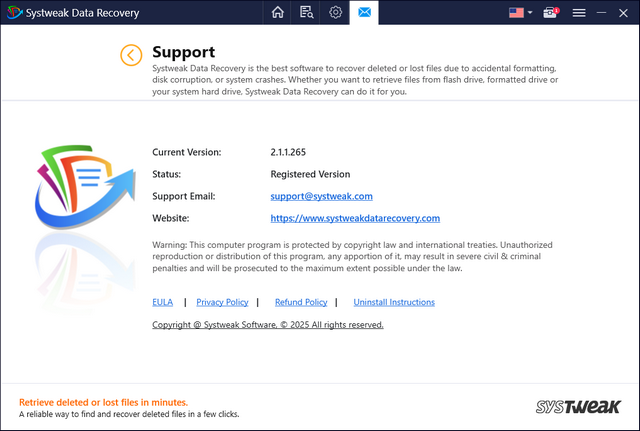
Task: Click the orange back arrow button
Action: pyautogui.click(x=131, y=55)
